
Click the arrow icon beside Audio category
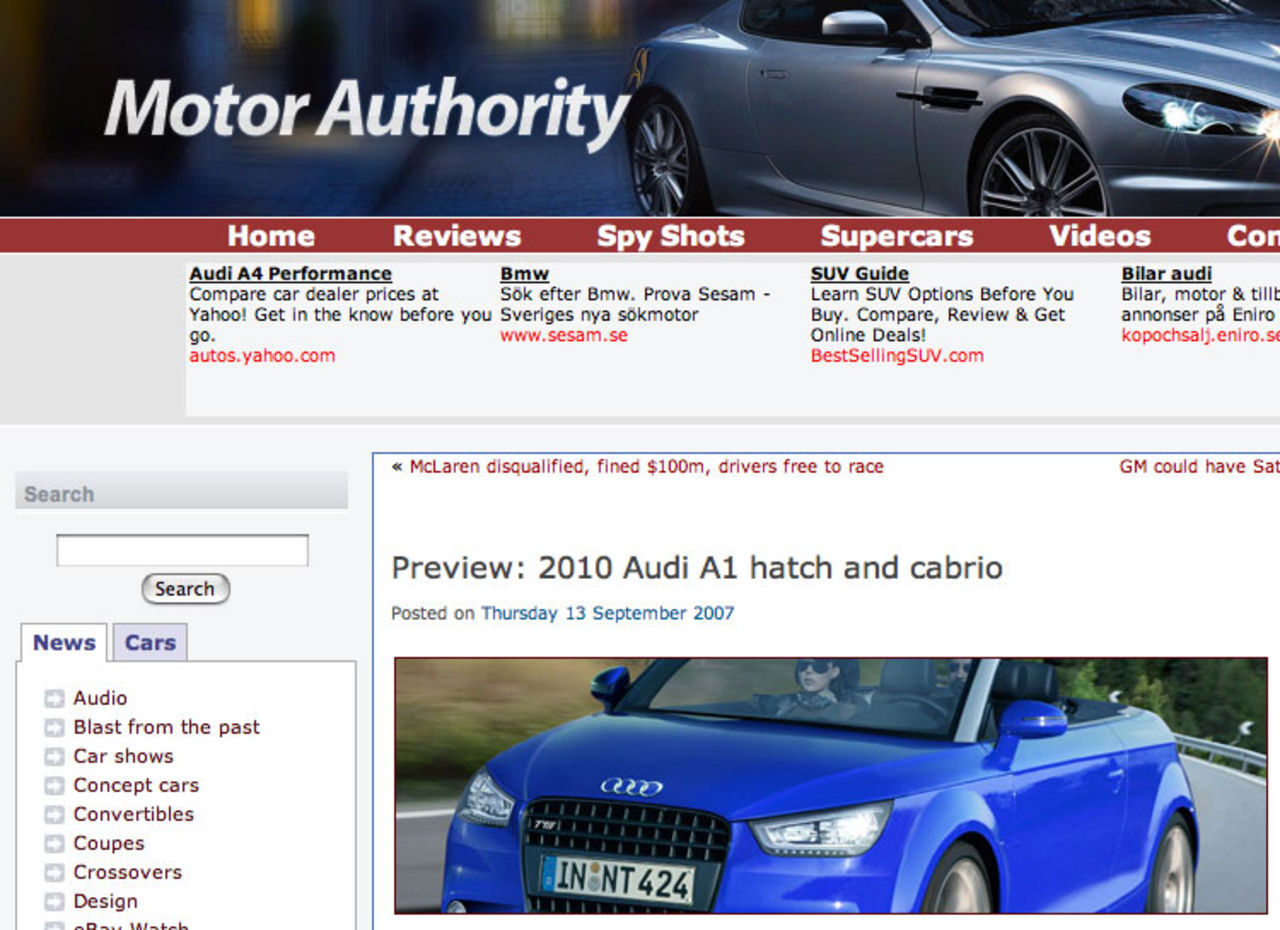[53, 698]
